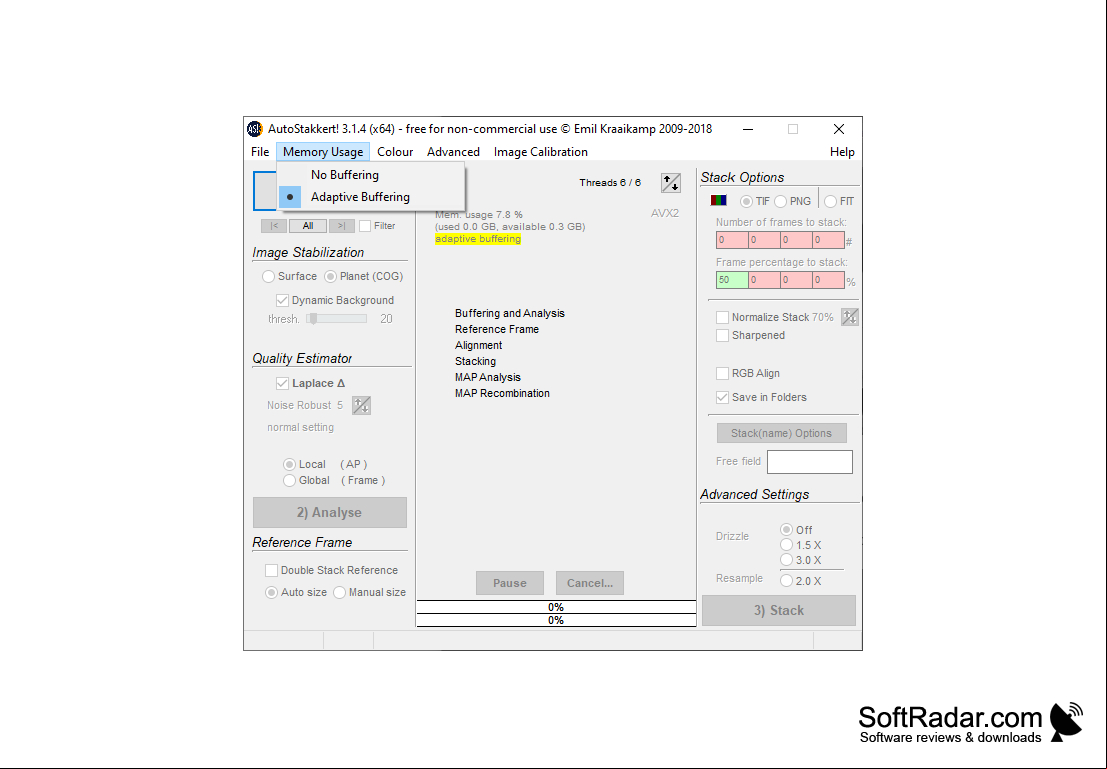Enable Sharpened checkbox
This screenshot has height=769, width=1107.
(750, 335)
